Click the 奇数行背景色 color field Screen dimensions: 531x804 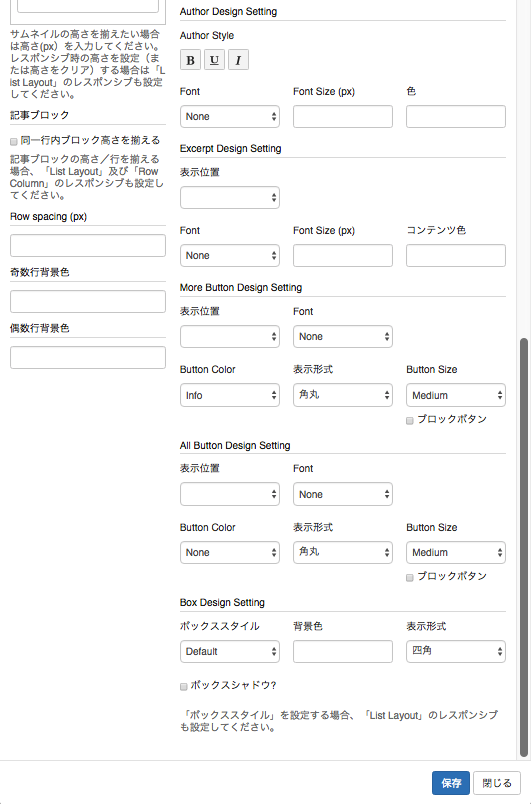click(x=88, y=302)
